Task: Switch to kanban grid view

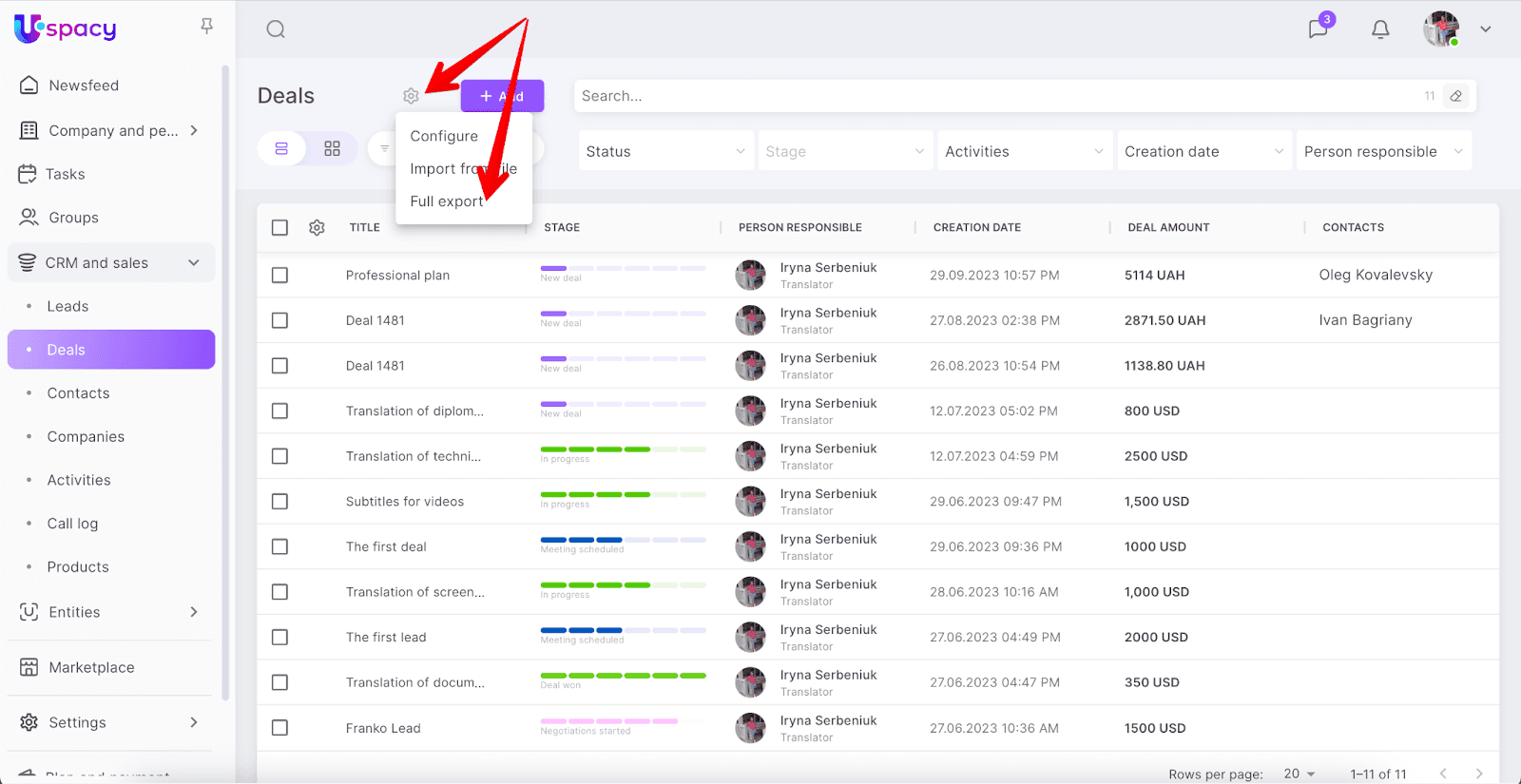Action: 332,149
